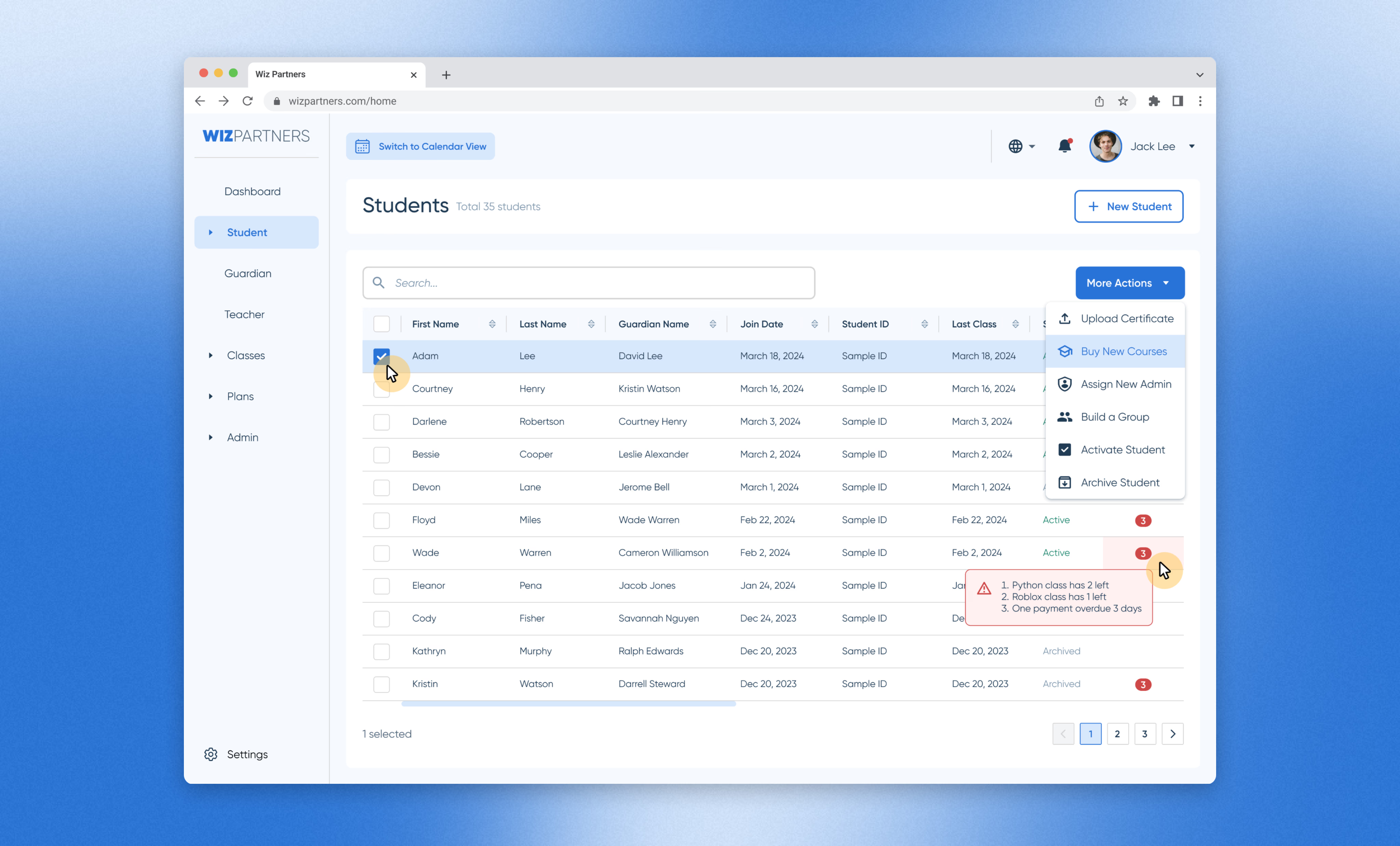Click the Activate Student checkmark icon
The width and height of the screenshot is (1400, 846).
[x=1064, y=449]
